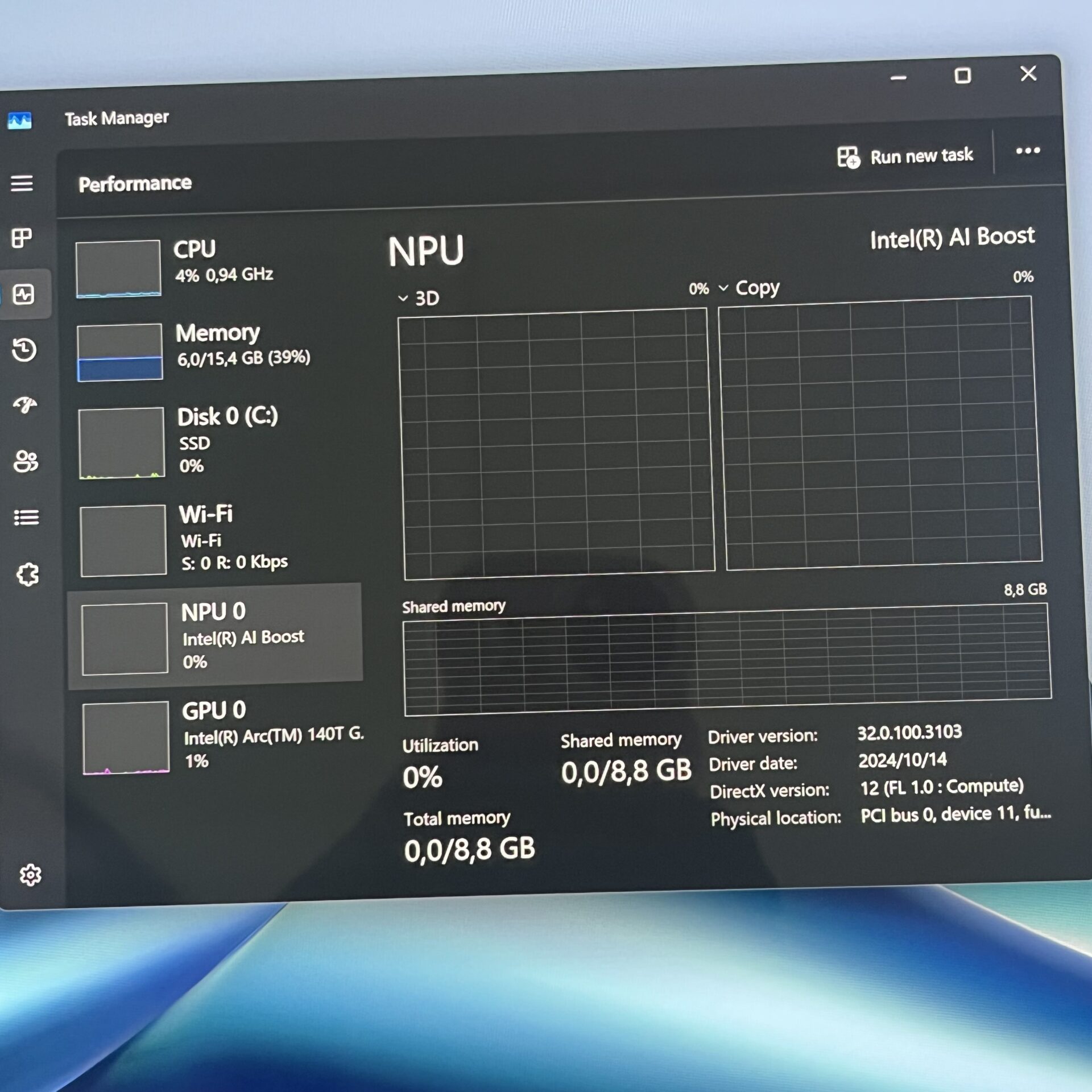
Task: Click the Memory usage mini graph thumbnail
Action: coord(119,352)
